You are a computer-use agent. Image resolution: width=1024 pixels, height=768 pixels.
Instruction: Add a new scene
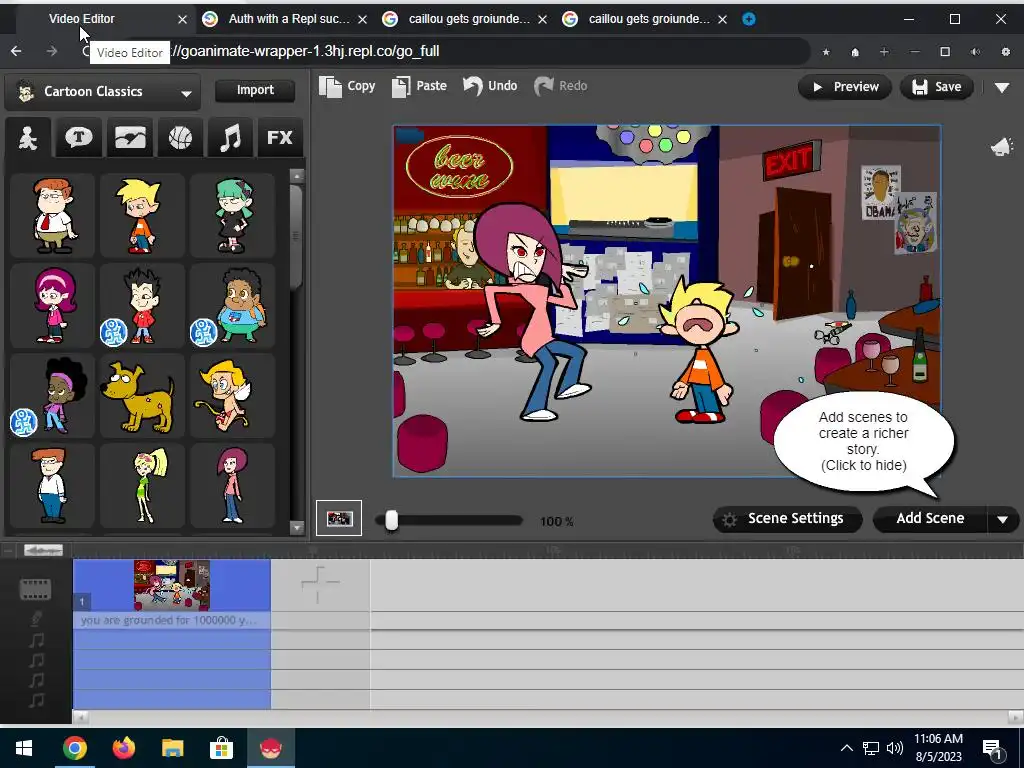click(929, 519)
